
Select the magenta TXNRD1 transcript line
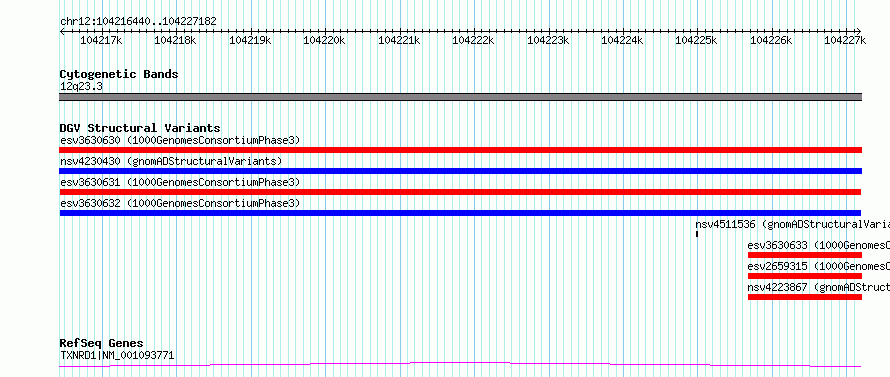[460, 365]
